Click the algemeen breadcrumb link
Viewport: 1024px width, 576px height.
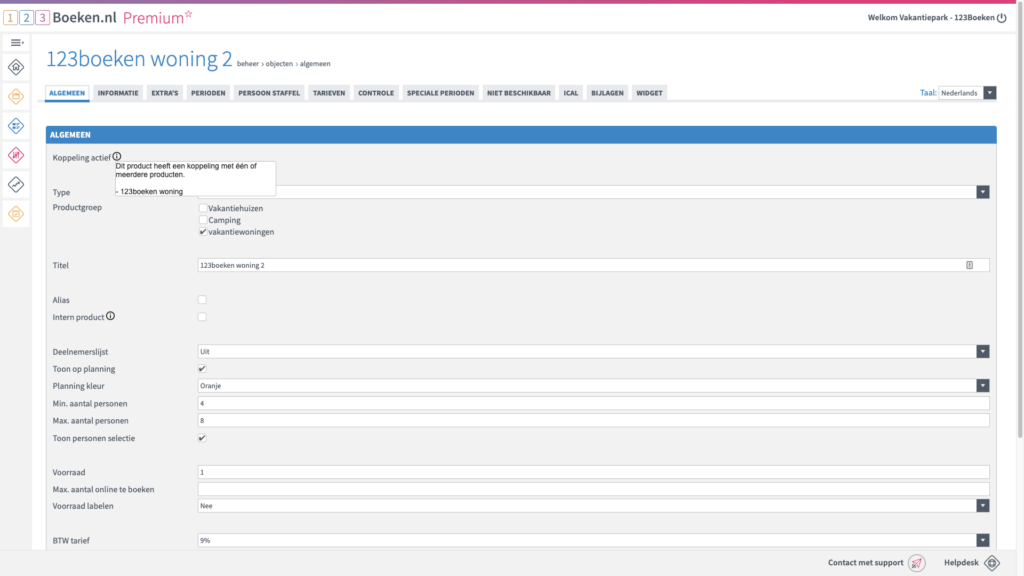point(315,64)
